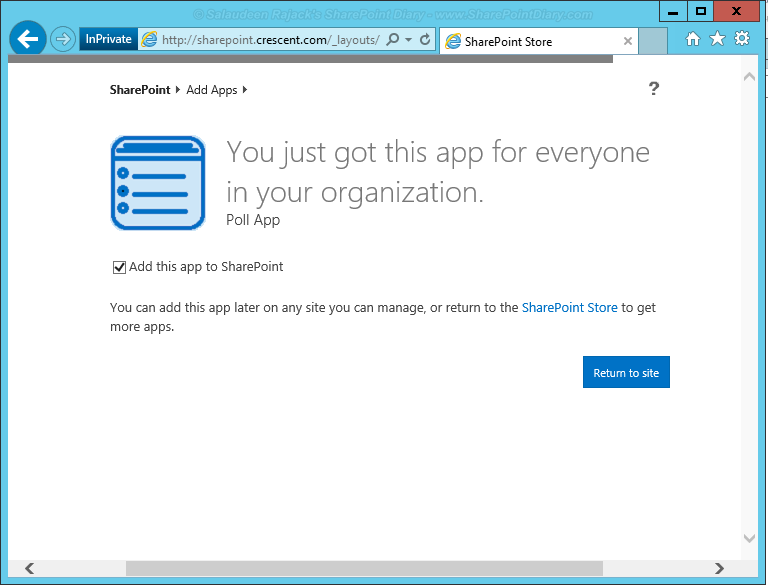Open the Tools gear icon

[742, 38]
